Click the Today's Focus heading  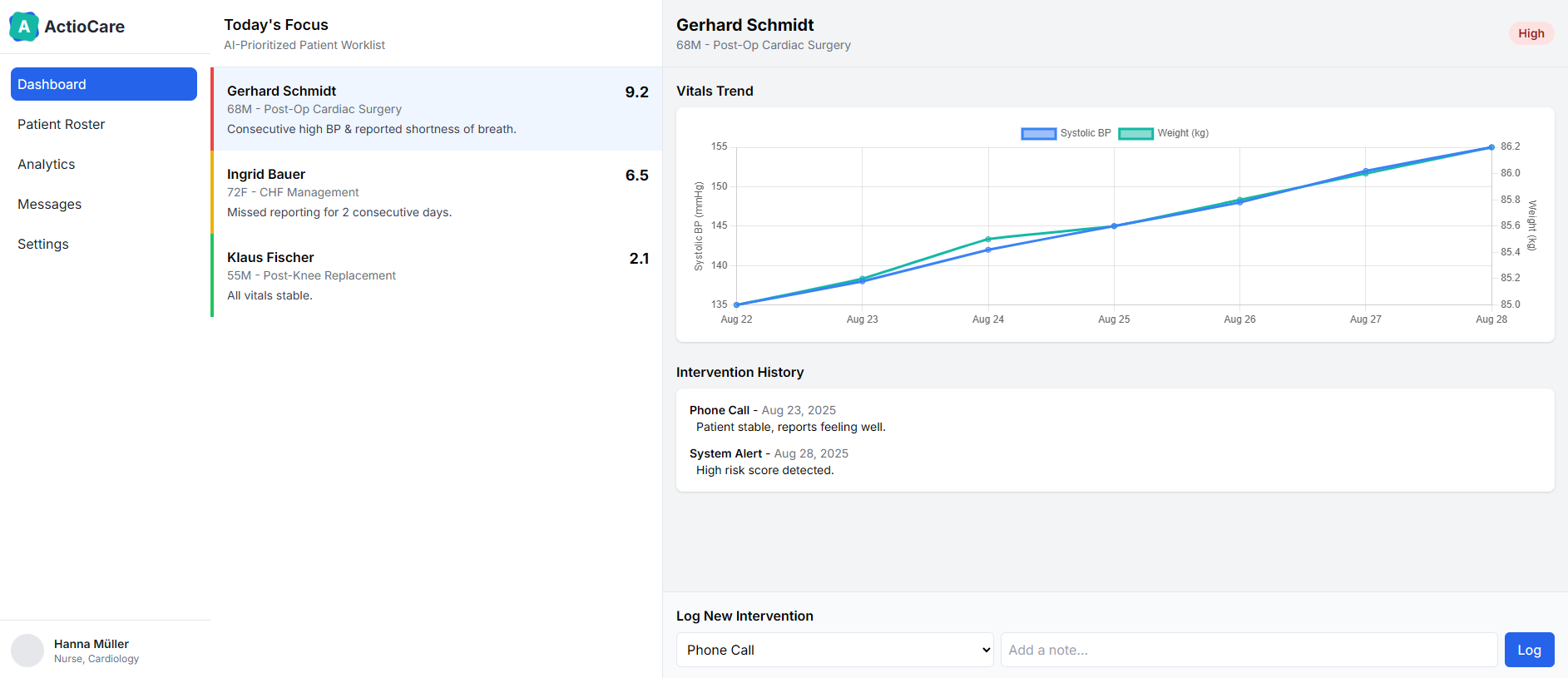(x=276, y=25)
